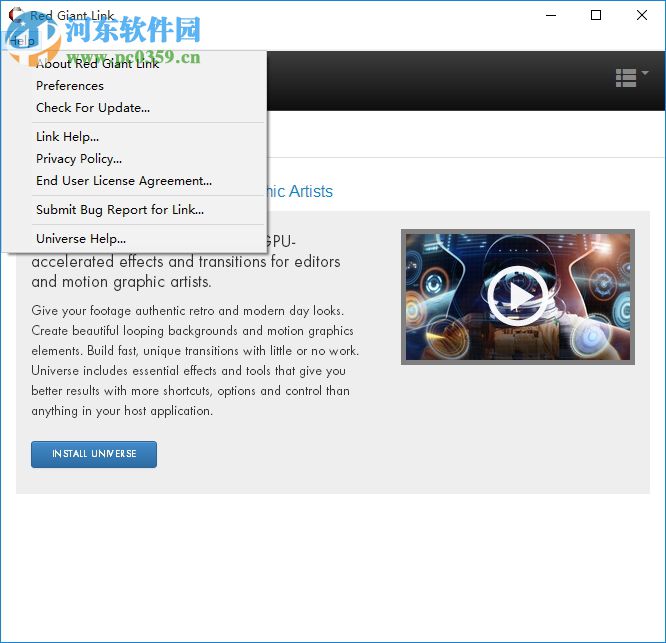Select Submit Bug Report for Link...
Image resolution: width=666 pixels, height=643 pixels.
(120, 210)
